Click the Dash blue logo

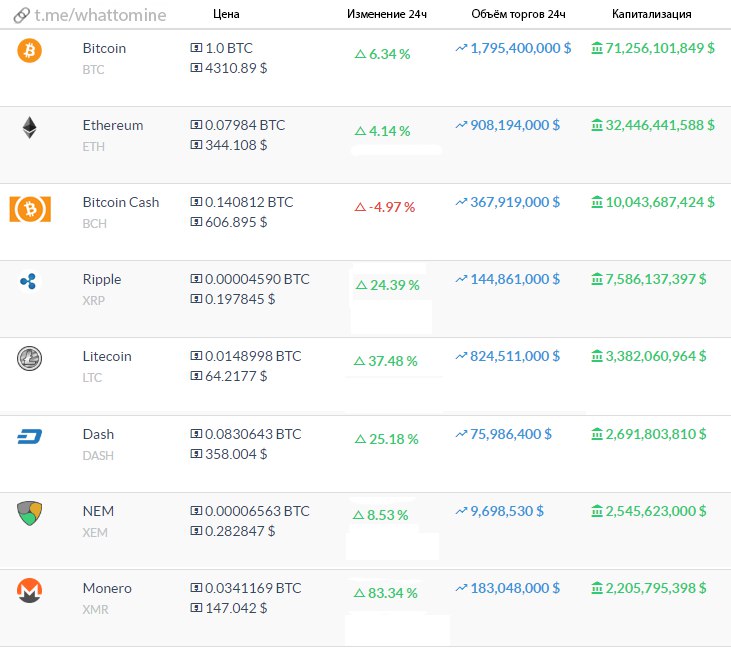(x=29, y=436)
